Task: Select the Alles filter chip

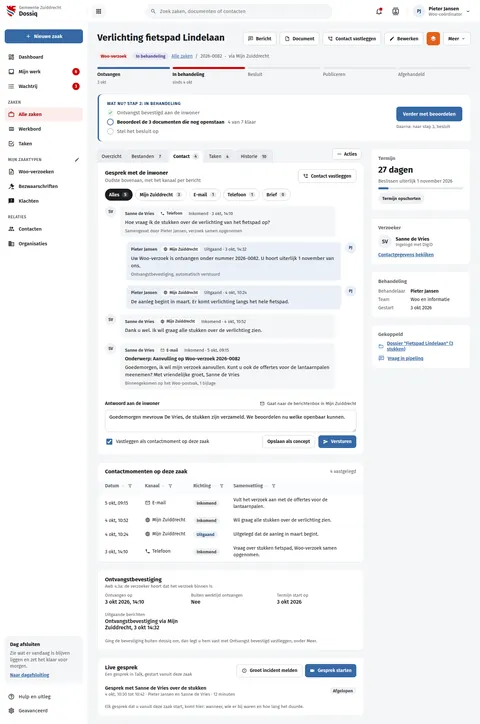Action: click(x=119, y=194)
